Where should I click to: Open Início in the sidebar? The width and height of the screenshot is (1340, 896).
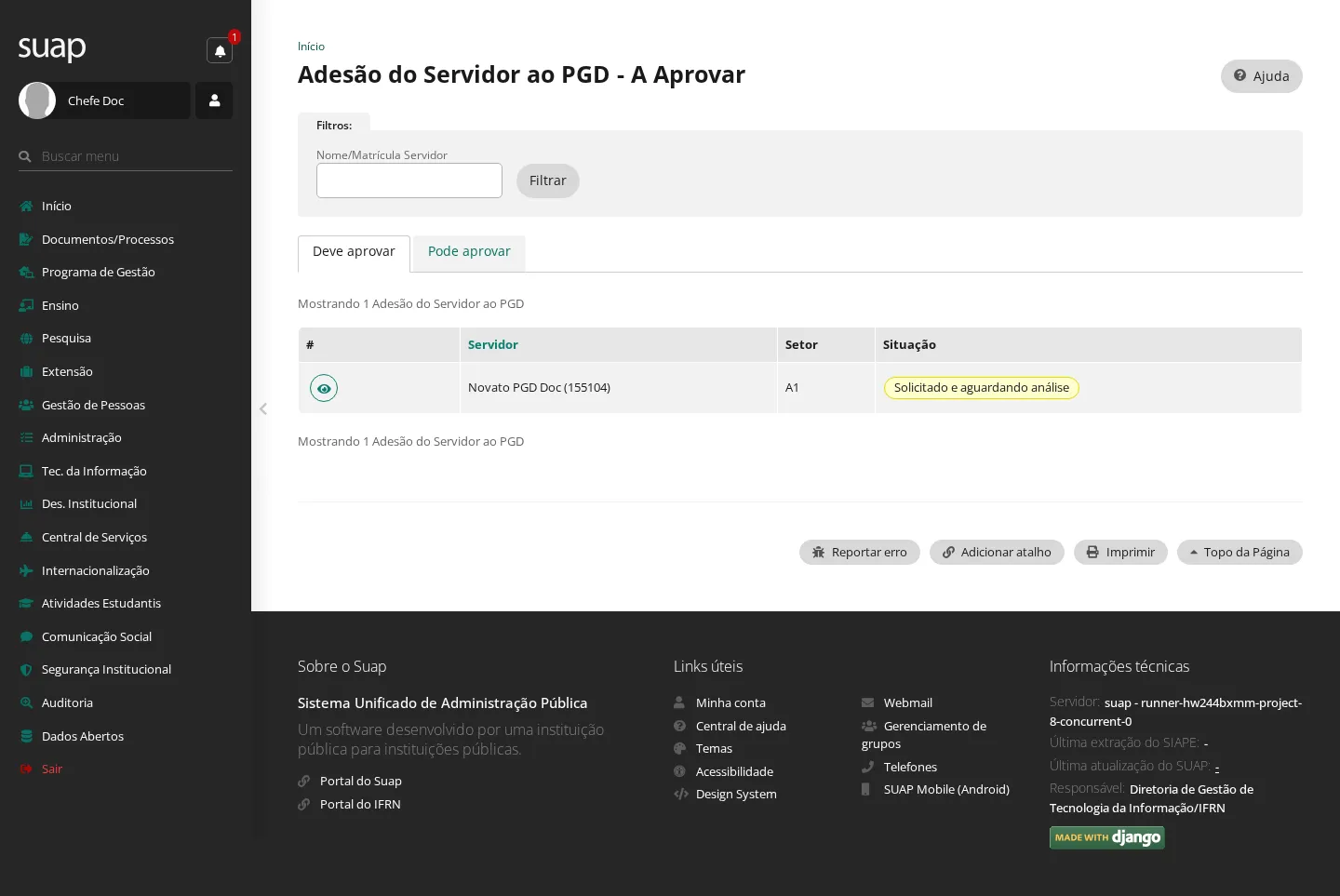[x=126, y=206]
